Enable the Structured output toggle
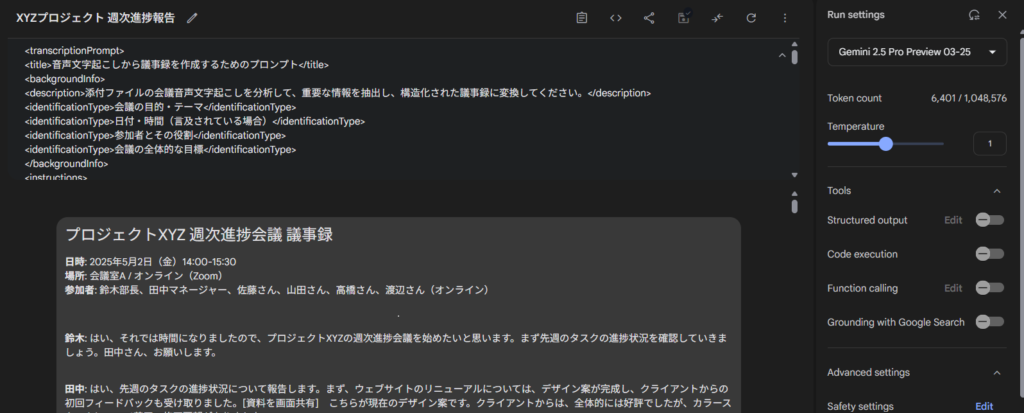Screen dimensions: 1024x413 click(989, 220)
